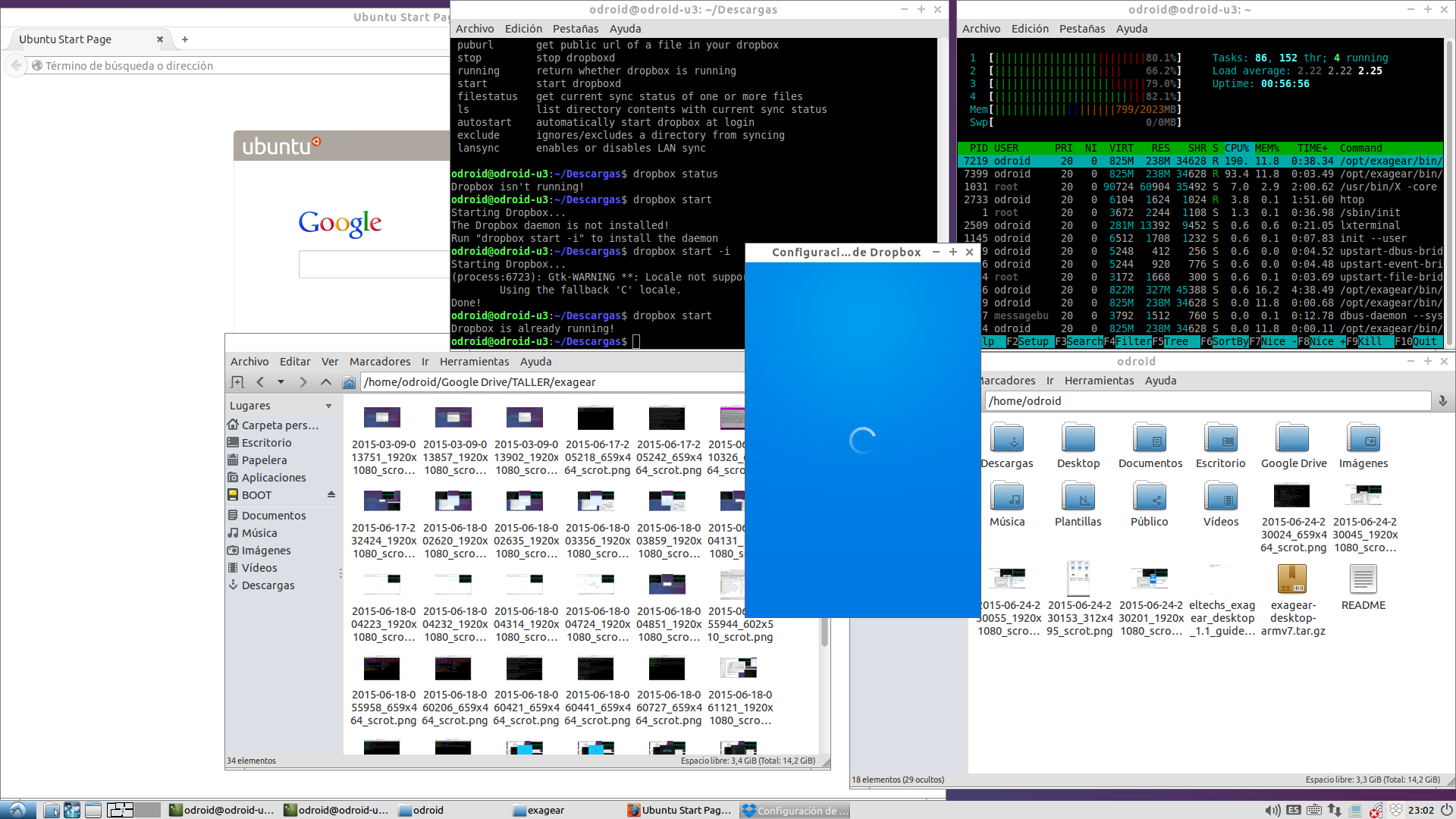Open the volume control in the tray
Viewport: 1456px width, 819px height.
pos(1272,810)
